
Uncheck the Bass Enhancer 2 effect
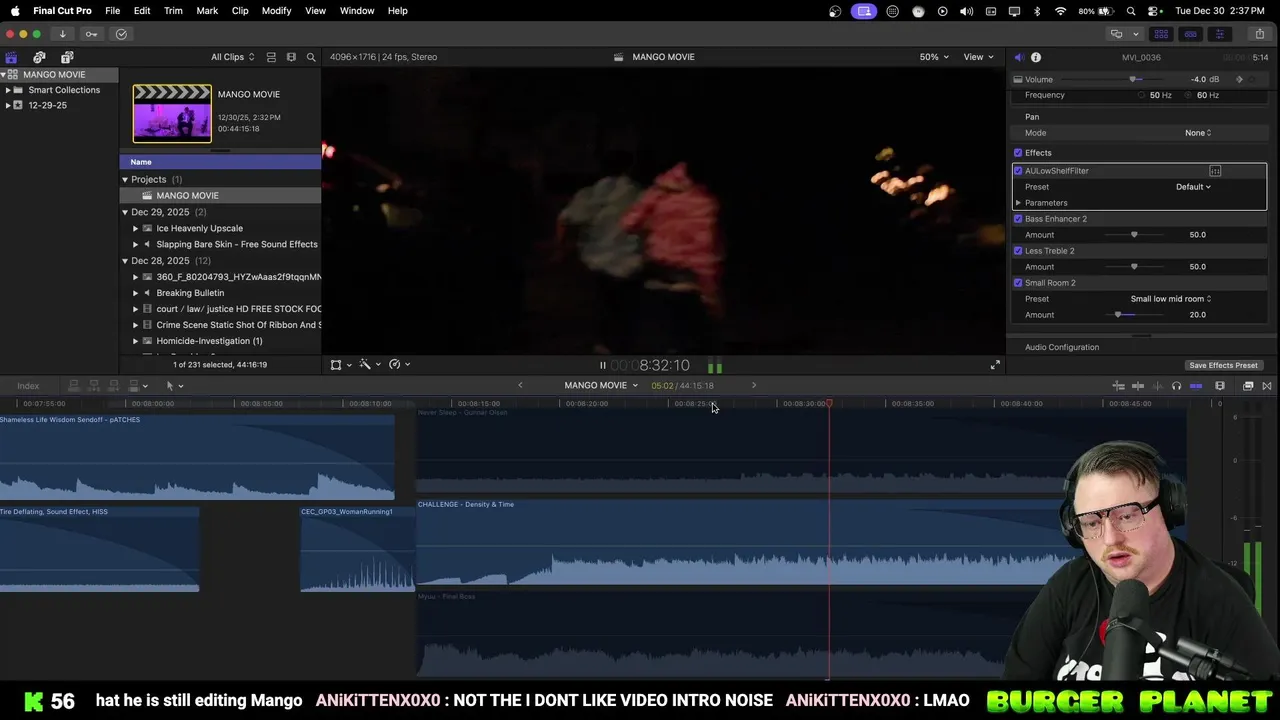coord(1018,219)
